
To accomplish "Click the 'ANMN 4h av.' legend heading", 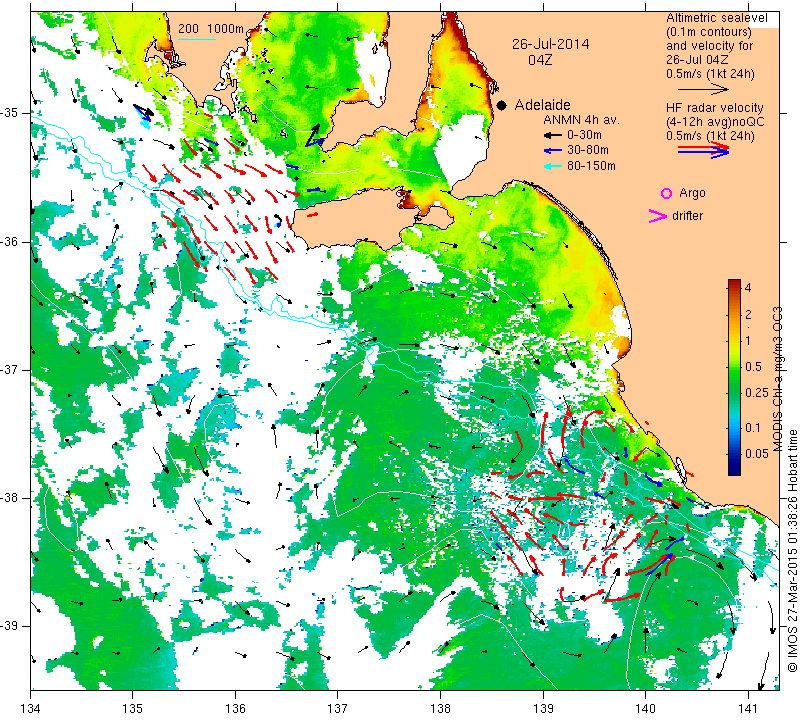I will pos(581,120).
